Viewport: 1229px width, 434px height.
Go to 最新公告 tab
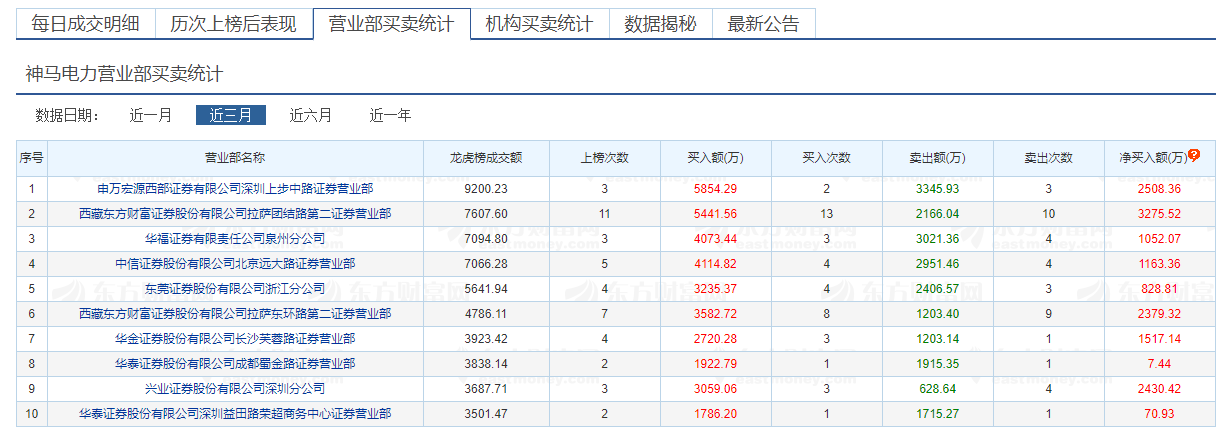763,24
